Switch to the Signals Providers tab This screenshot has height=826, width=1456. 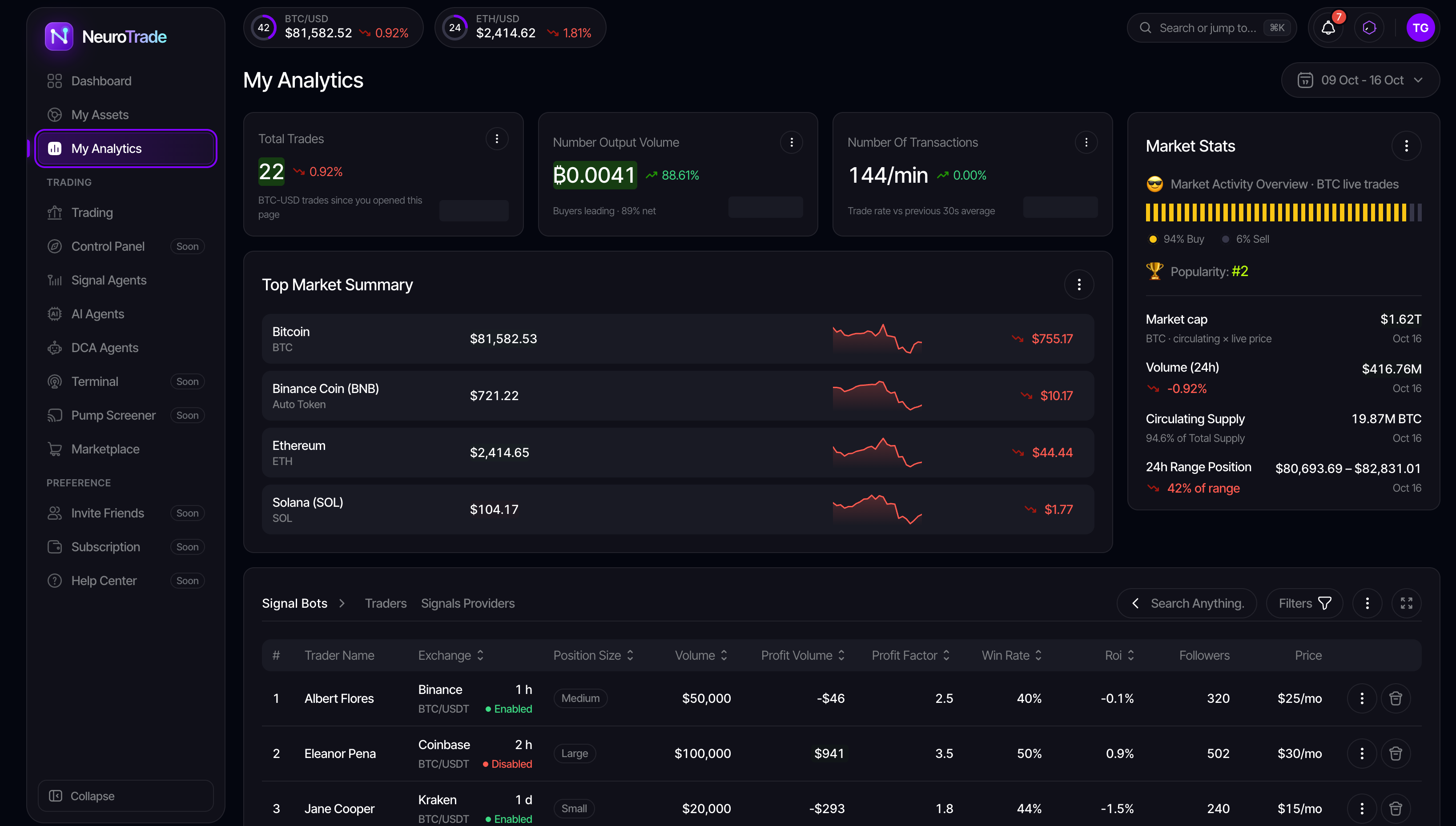(467, 603)
